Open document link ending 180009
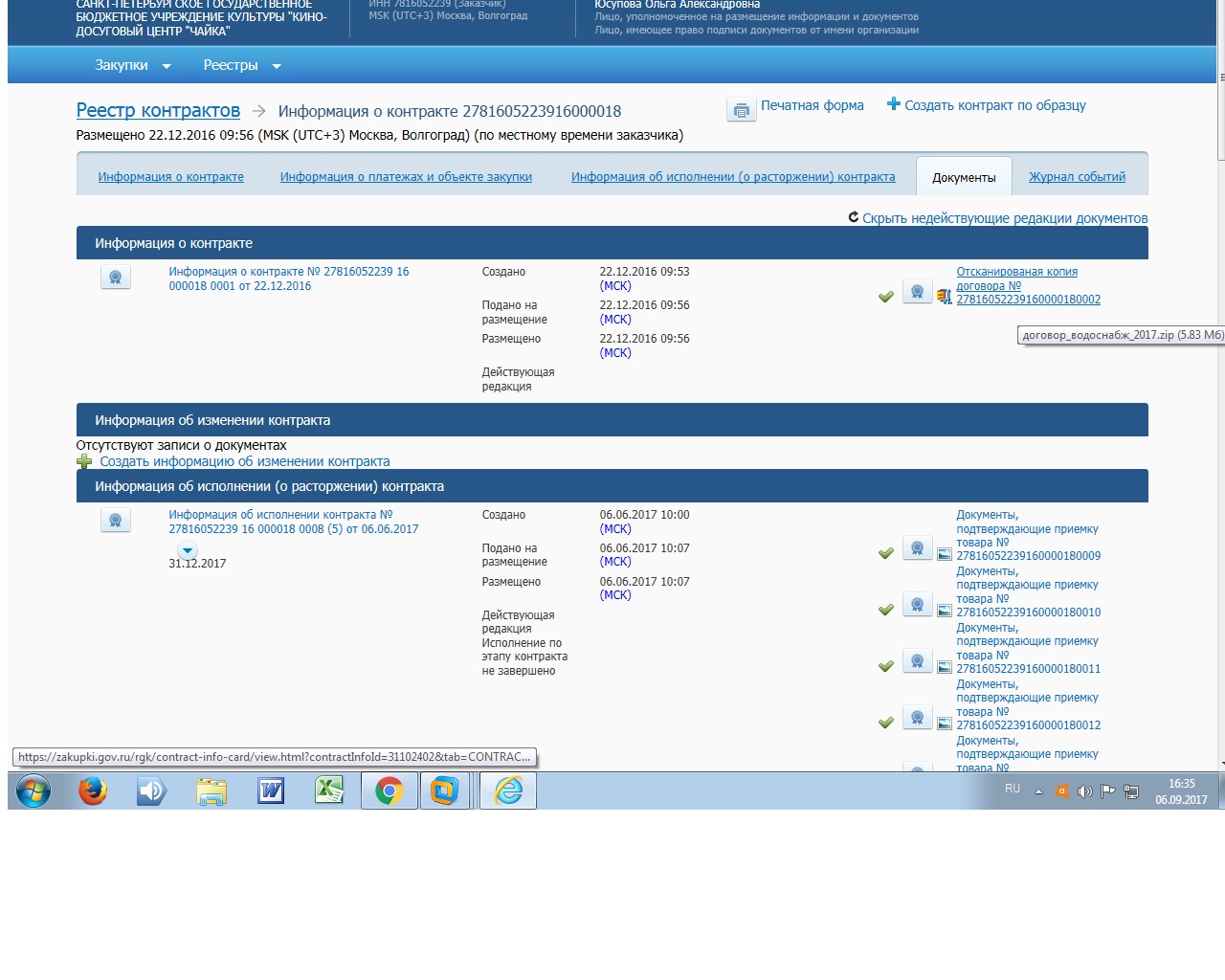 click(1029, 535)
